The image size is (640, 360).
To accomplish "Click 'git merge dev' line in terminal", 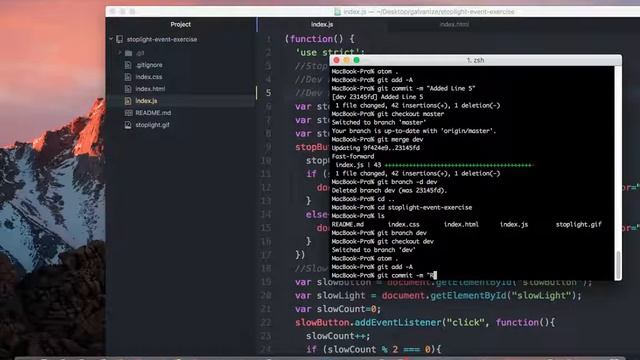I will pyautogui.click(x=378, y=140).
